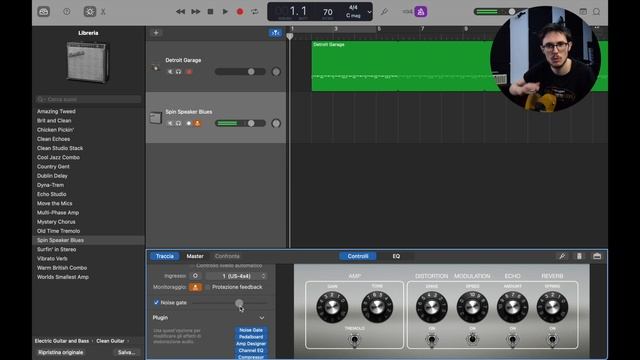This screenshot has width=640, height=360.
Task: Open the tuner icon in Smart Controls
Action: tap(562, 256)
